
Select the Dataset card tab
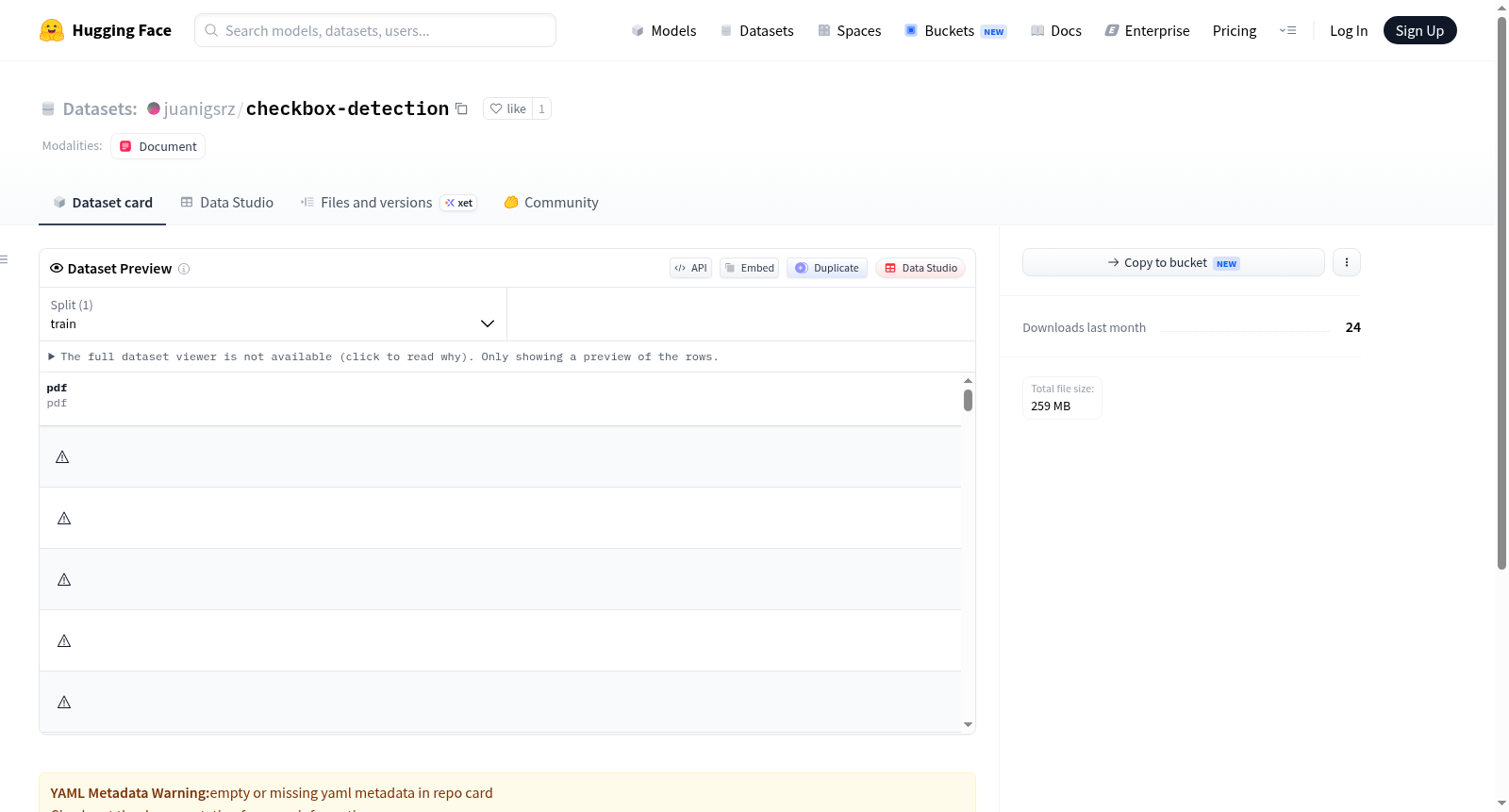[x=103, y=203]
